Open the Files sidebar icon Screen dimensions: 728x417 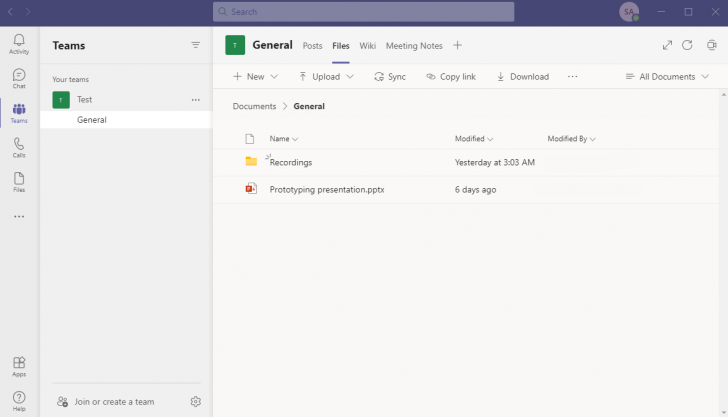(x=19, y=182)
